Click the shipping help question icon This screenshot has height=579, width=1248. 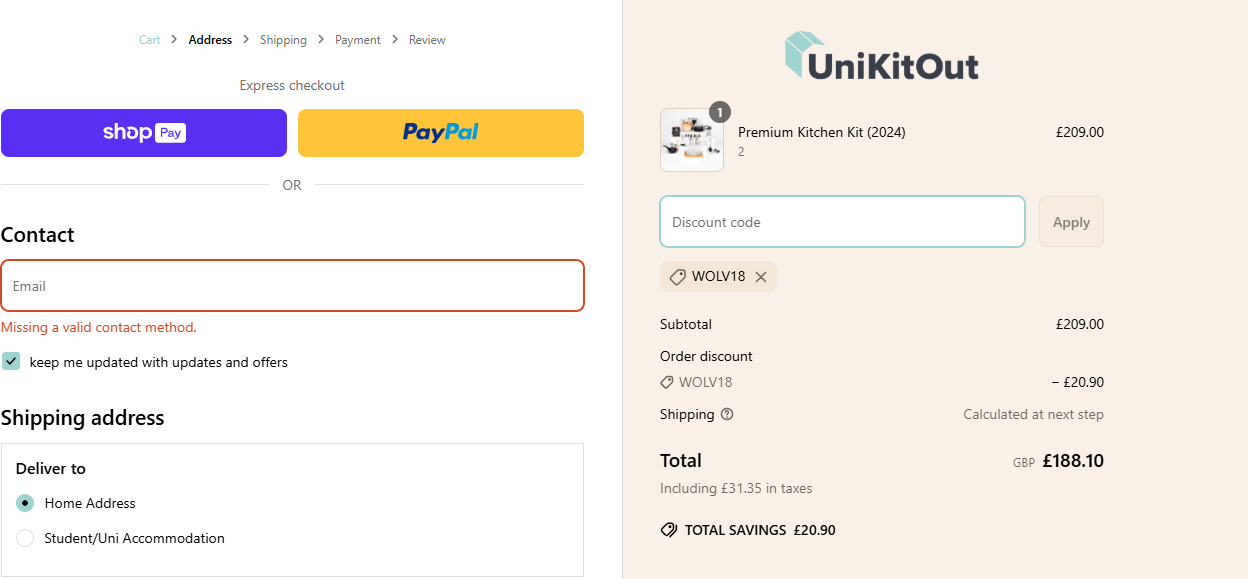point(727,414)
